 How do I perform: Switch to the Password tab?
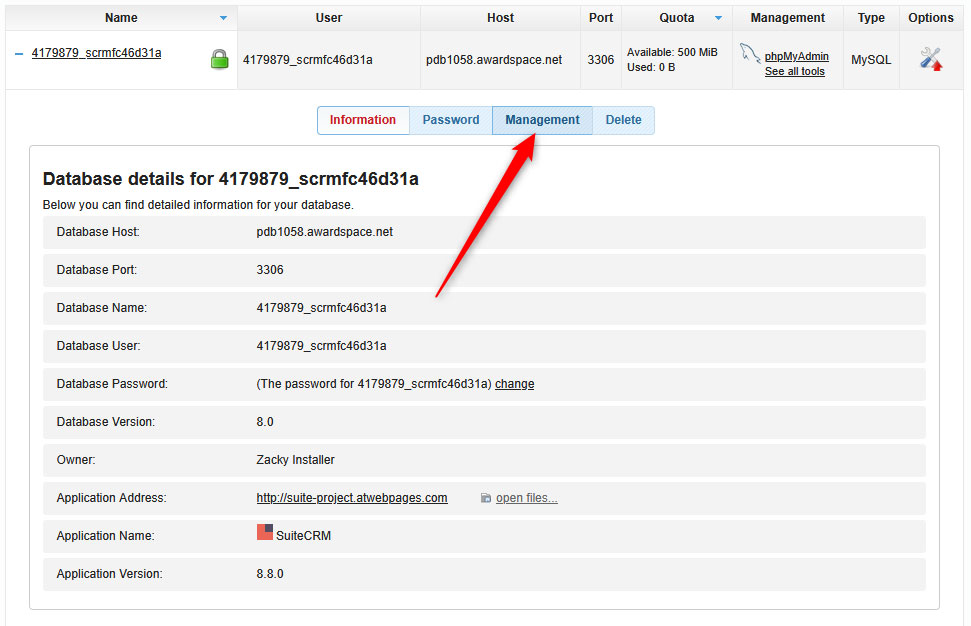click(451, 120)
